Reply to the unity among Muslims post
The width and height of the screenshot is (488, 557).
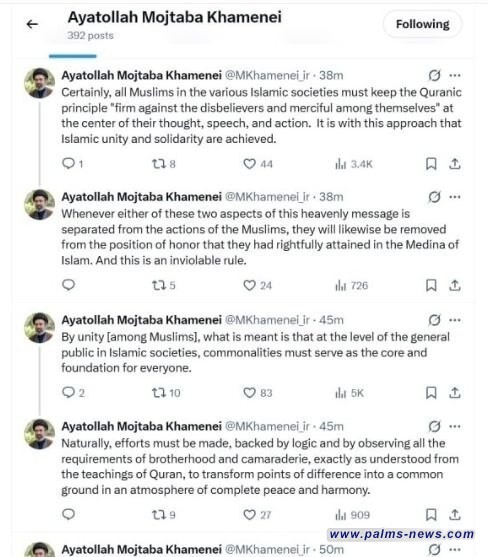click(68, 393)
